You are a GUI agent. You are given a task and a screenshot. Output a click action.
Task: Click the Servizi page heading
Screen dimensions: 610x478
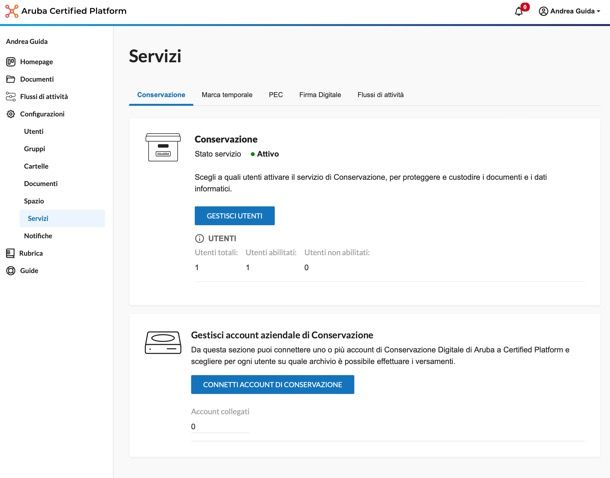tap(155, 56)
